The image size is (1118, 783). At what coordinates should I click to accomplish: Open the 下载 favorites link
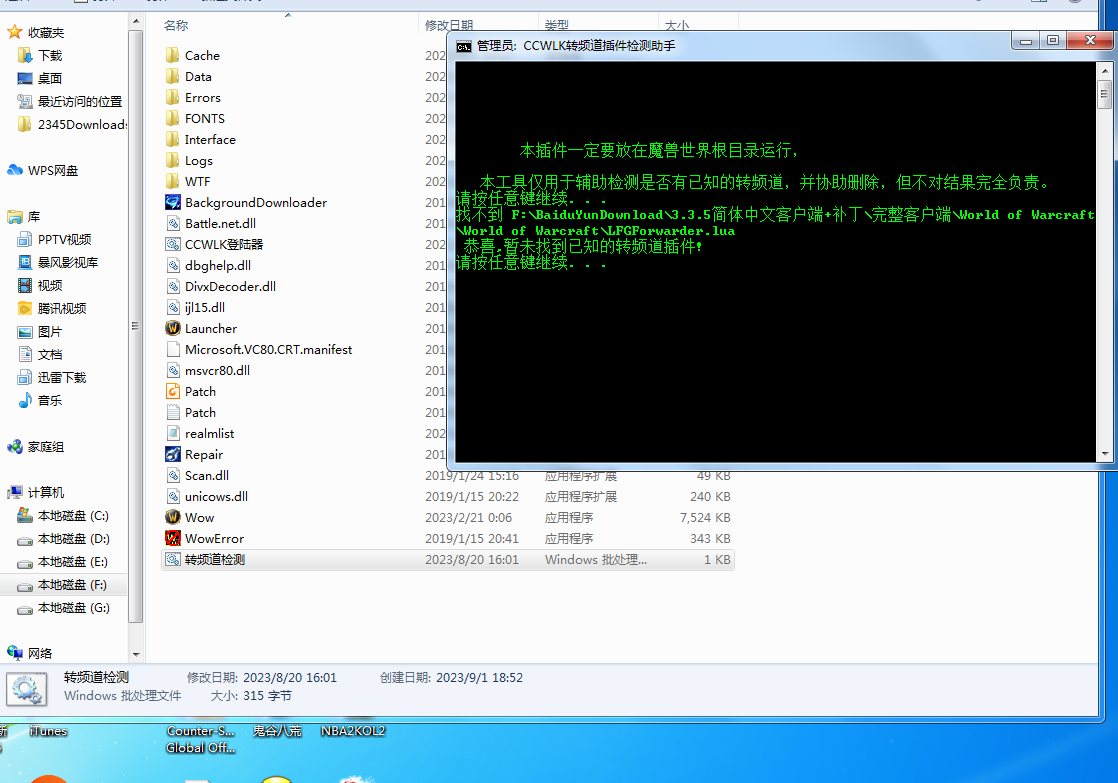(x=50, y=56)
